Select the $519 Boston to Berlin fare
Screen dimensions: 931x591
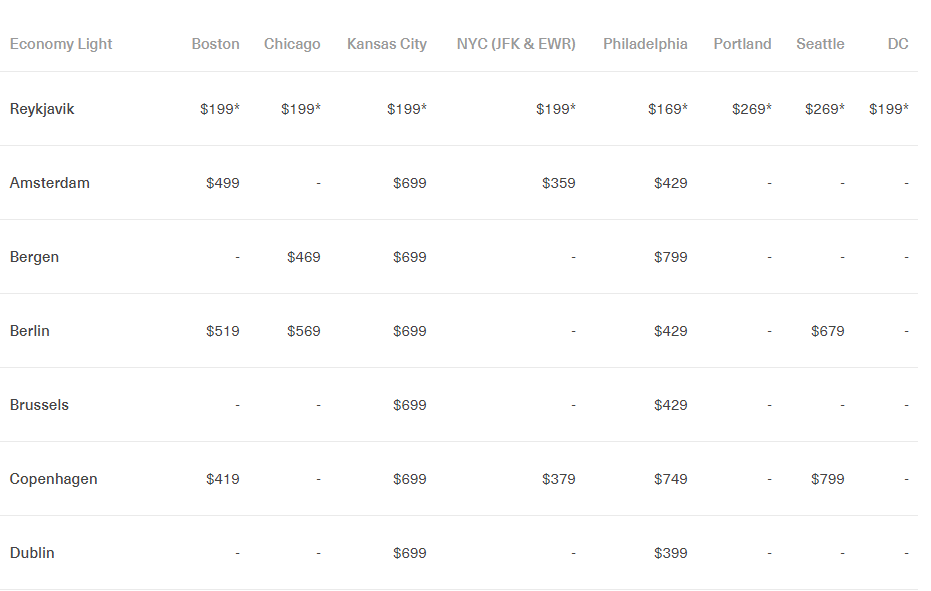223,331
